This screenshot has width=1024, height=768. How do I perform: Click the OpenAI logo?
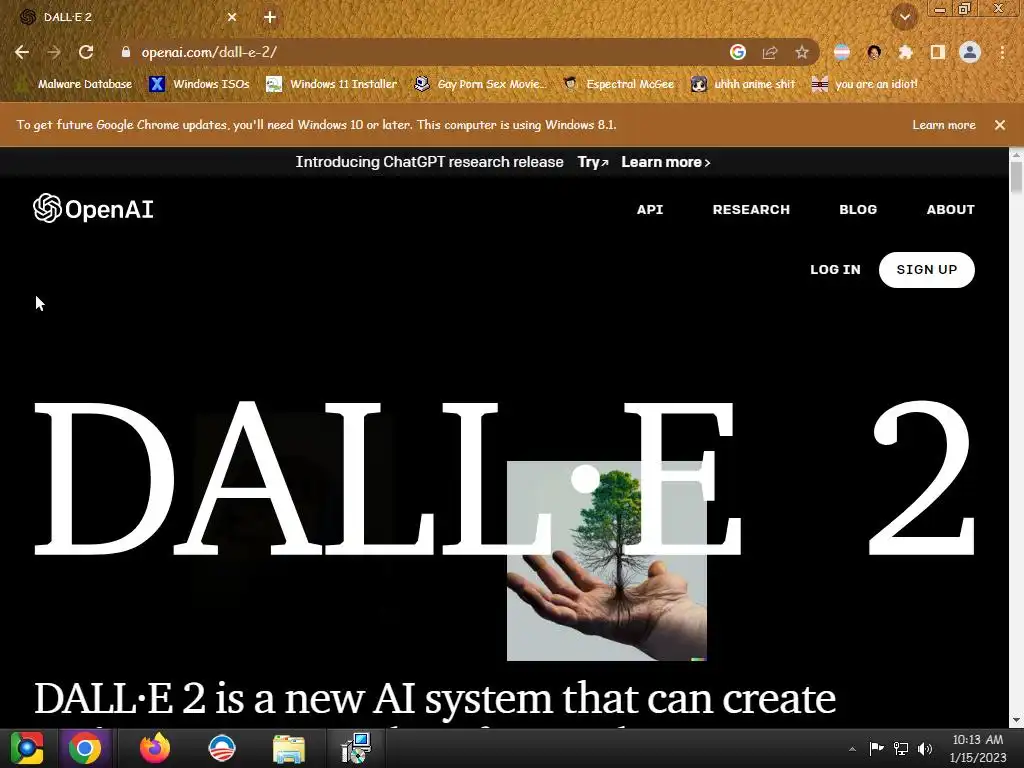(93, 209)
